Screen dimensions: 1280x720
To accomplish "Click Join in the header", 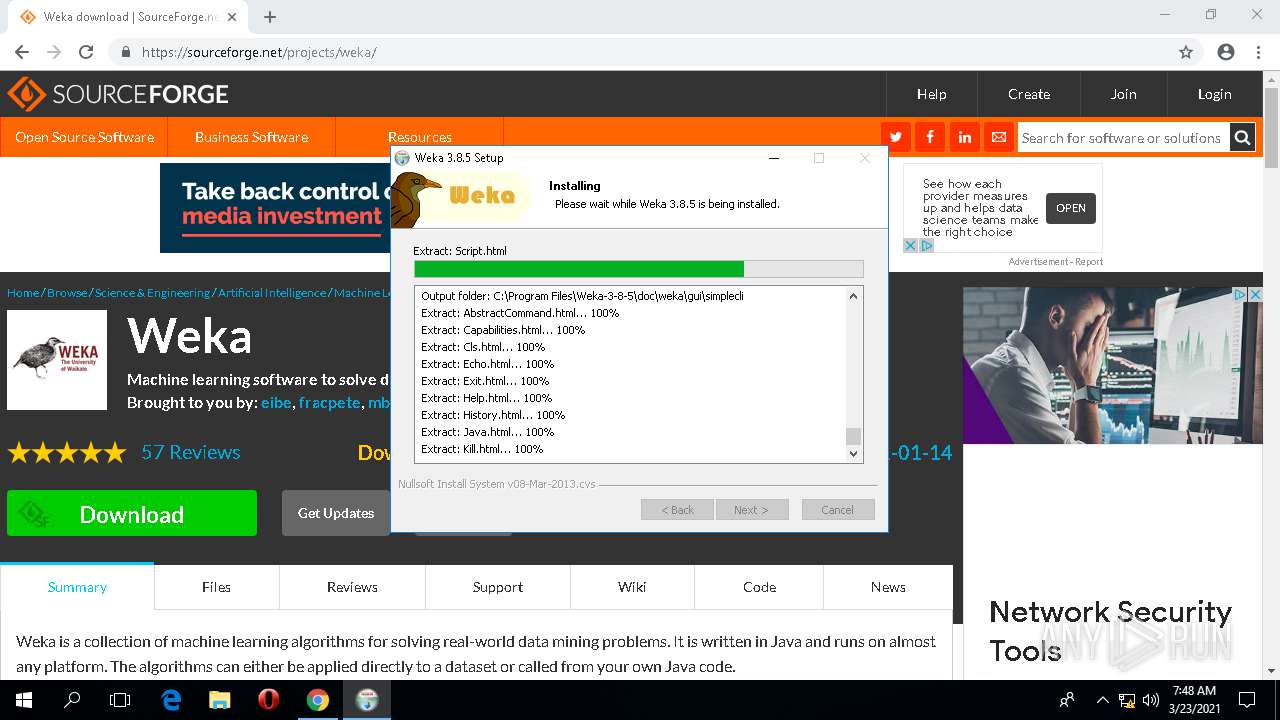I will pos(1123,94).
